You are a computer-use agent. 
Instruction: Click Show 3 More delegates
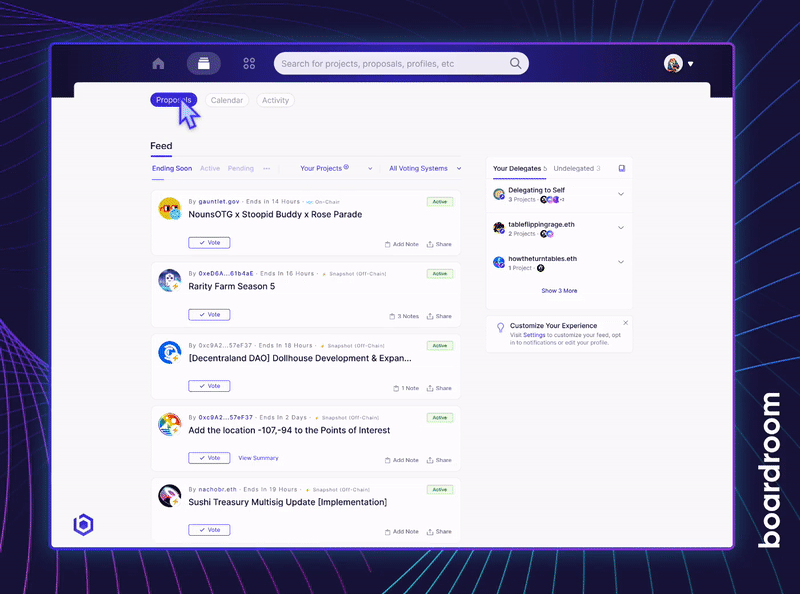point(559,290)
